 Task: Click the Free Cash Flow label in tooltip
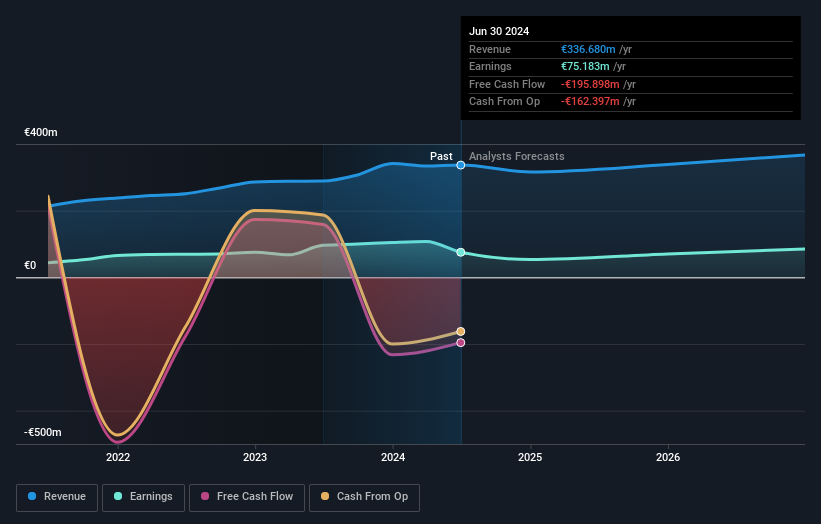click(507, 84)
